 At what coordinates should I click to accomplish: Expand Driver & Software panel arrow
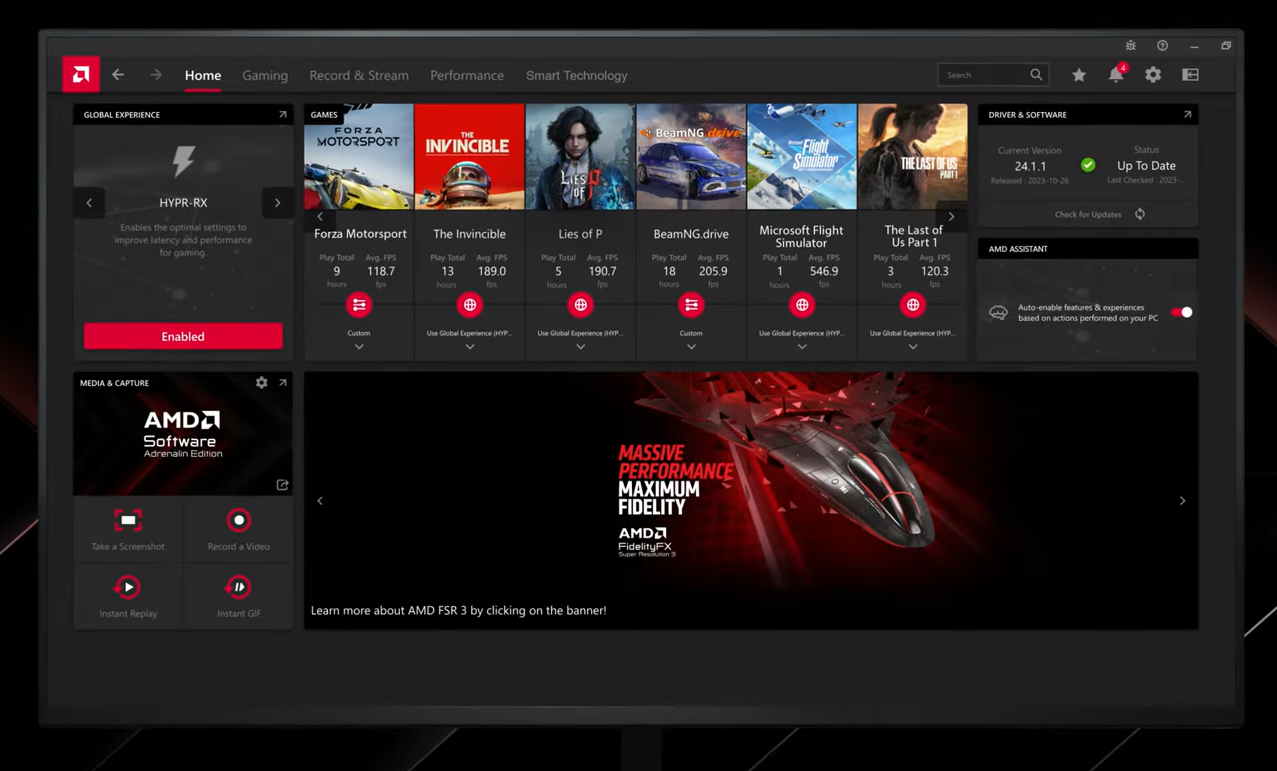click(x=1187, y=115)
